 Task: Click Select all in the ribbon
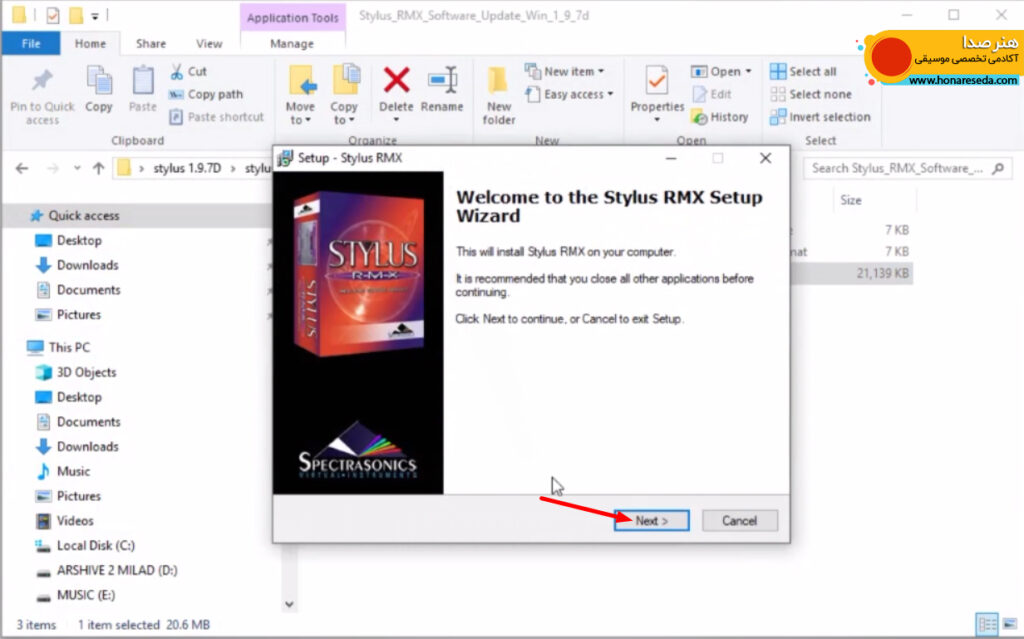tap(803, 72)
